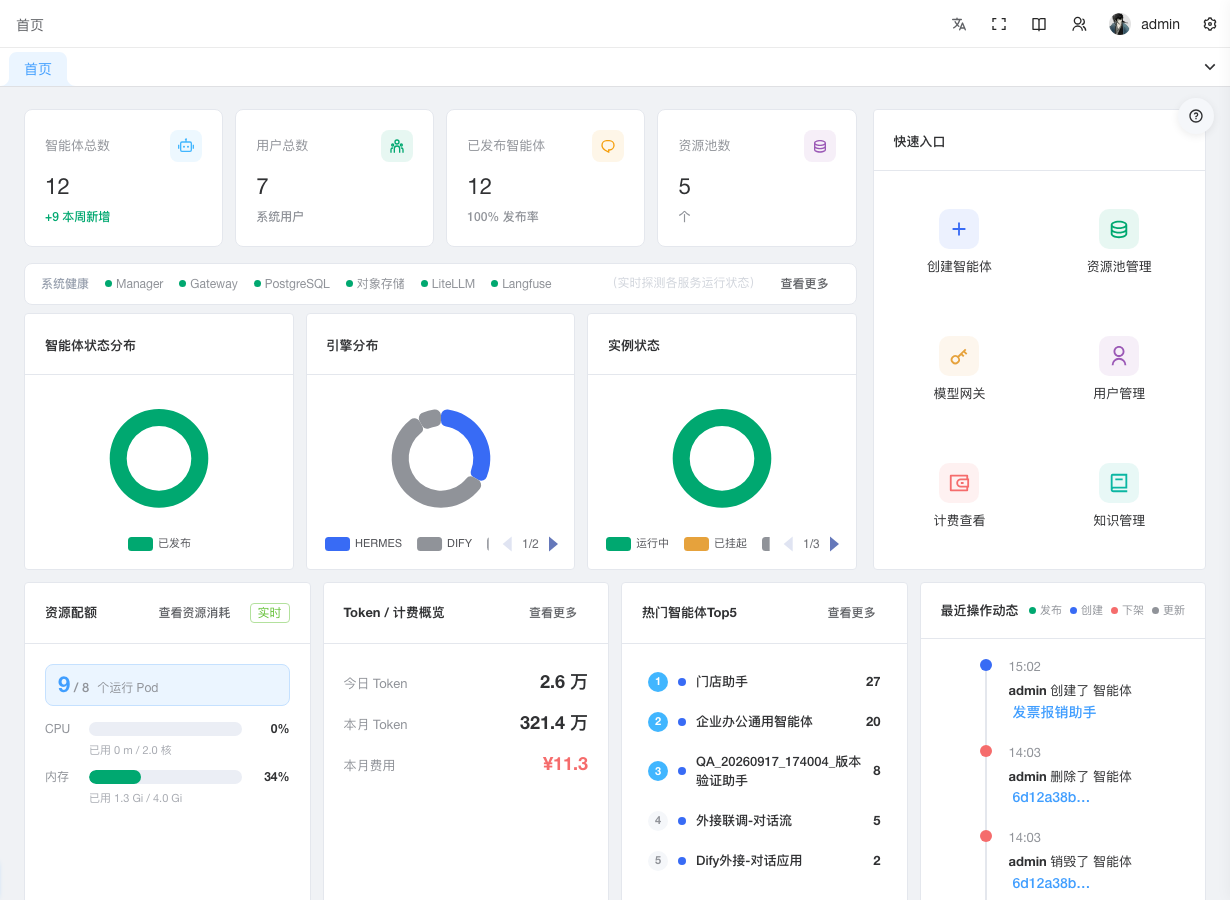Click the user switch icon in header
Viewport: 1230px width, 900px height.
(1079, 24)
